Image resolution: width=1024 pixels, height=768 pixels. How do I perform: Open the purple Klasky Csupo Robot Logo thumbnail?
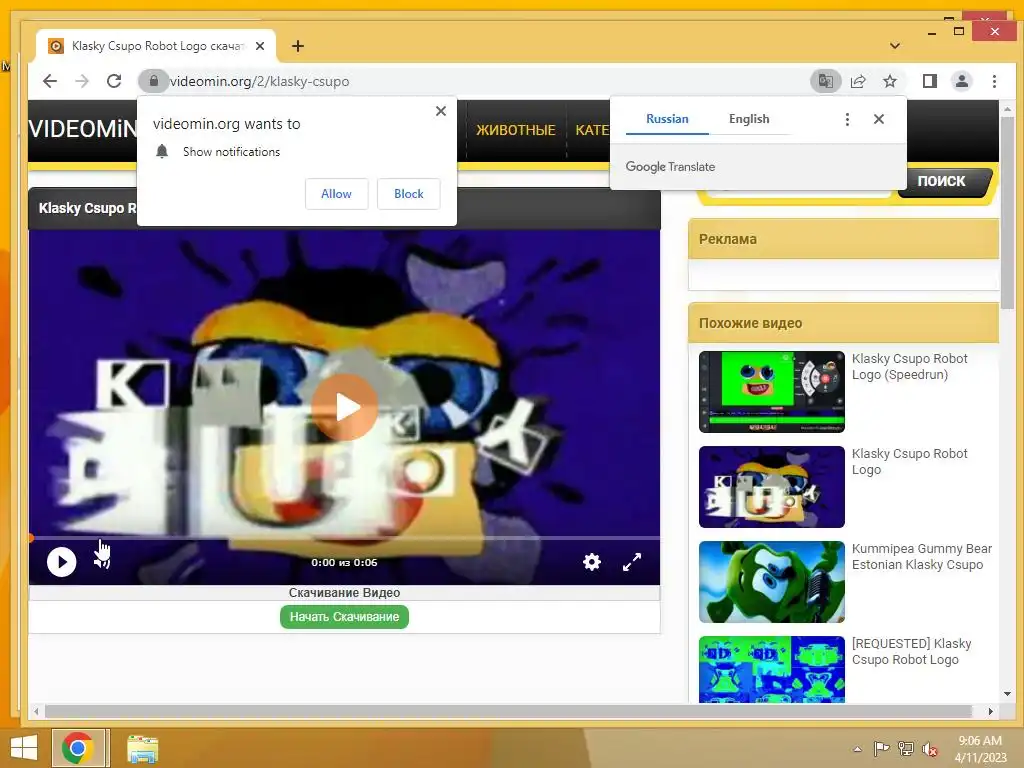pos(771,487)
